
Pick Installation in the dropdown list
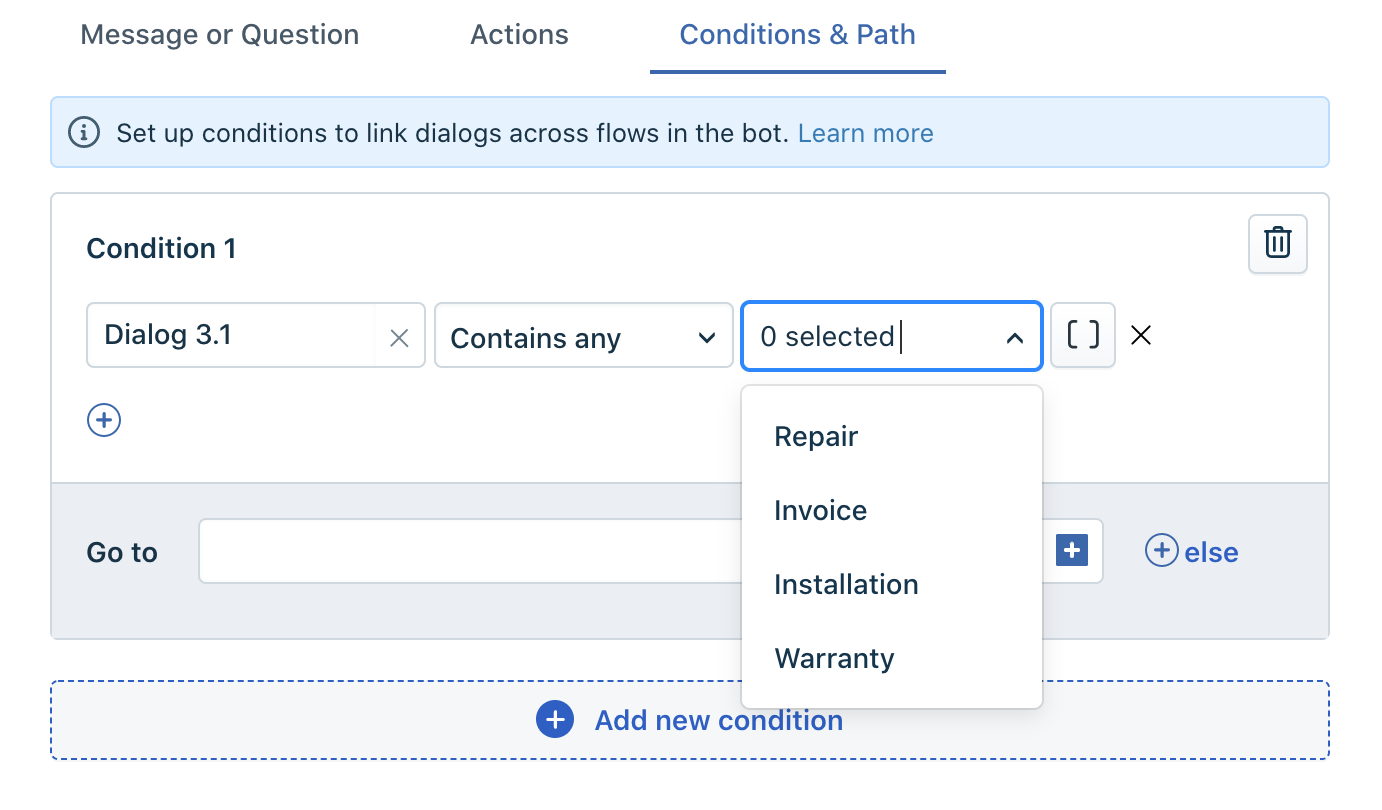(x=846, y=584)
